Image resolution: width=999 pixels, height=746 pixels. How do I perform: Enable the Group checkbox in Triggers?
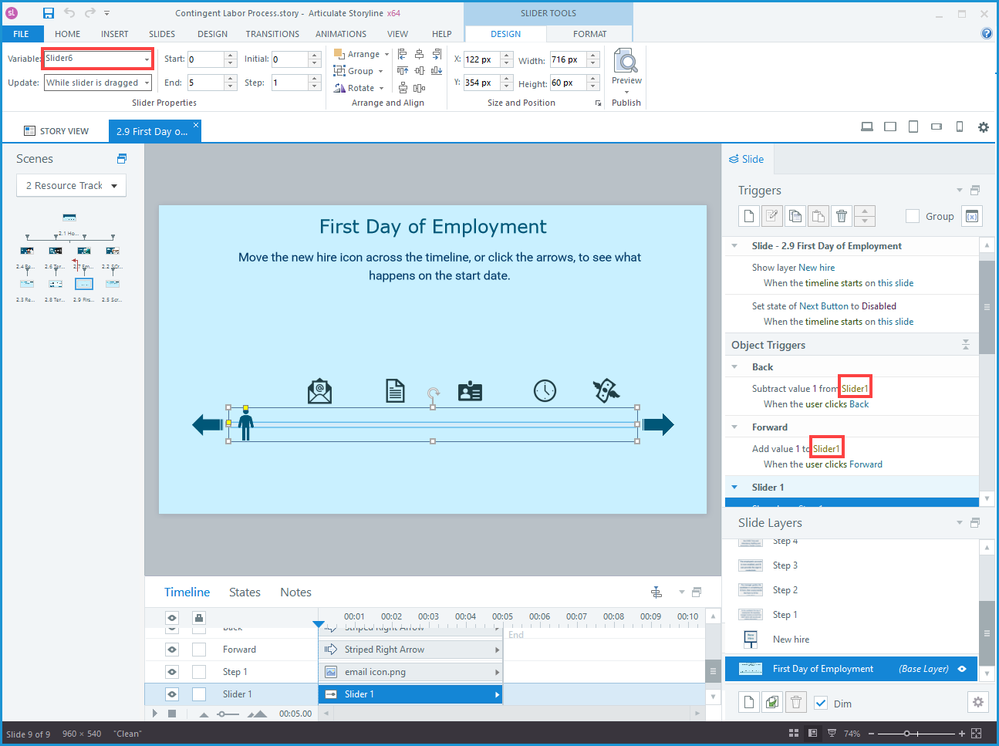click(x=912, y=216)
